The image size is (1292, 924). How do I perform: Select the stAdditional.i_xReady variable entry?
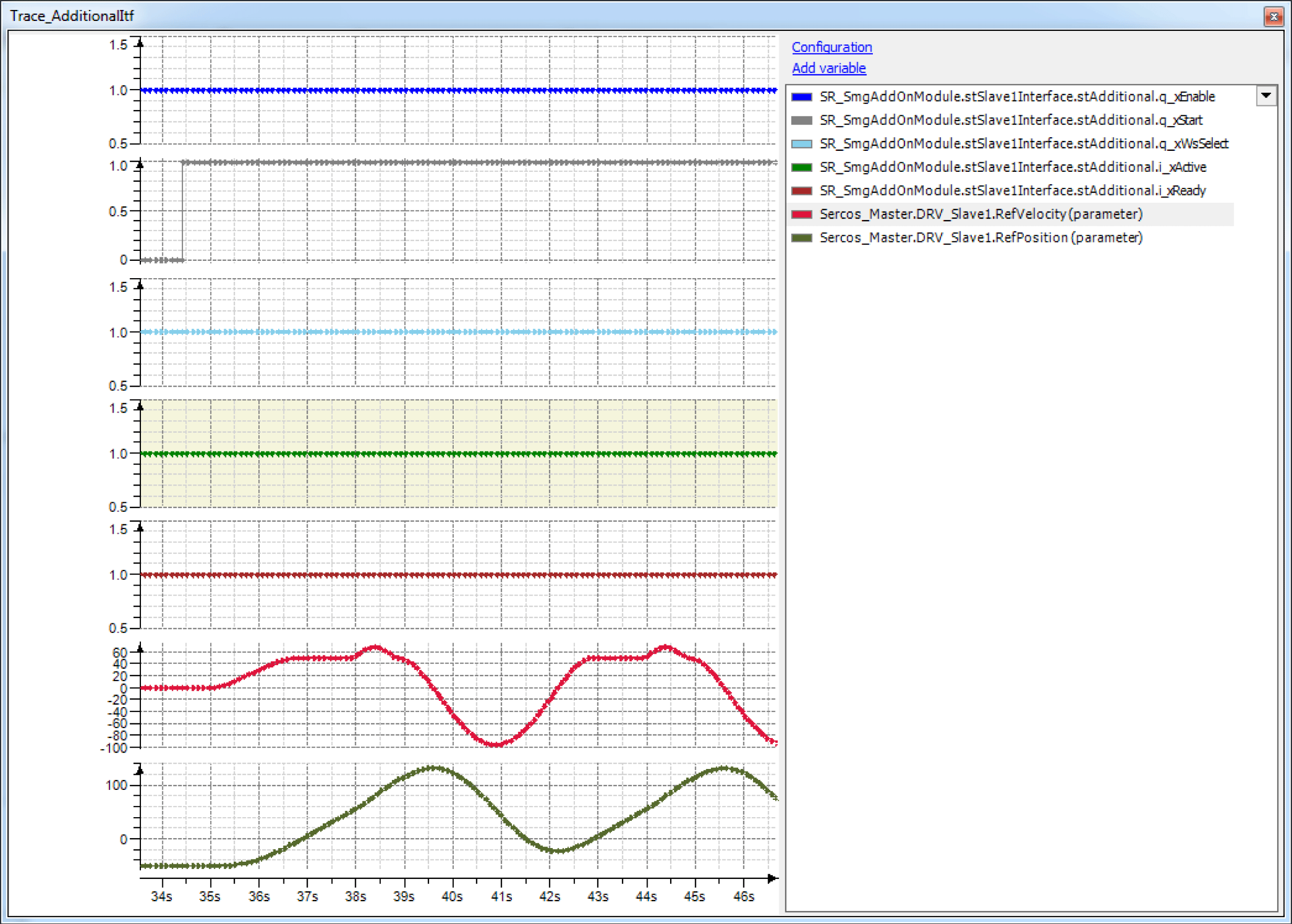coord(1012,191)
